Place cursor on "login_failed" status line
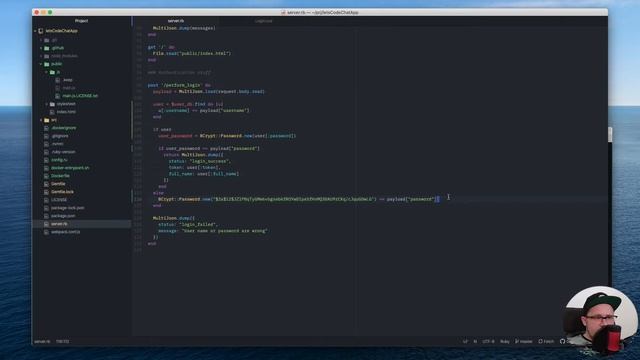 pos(188,224)
